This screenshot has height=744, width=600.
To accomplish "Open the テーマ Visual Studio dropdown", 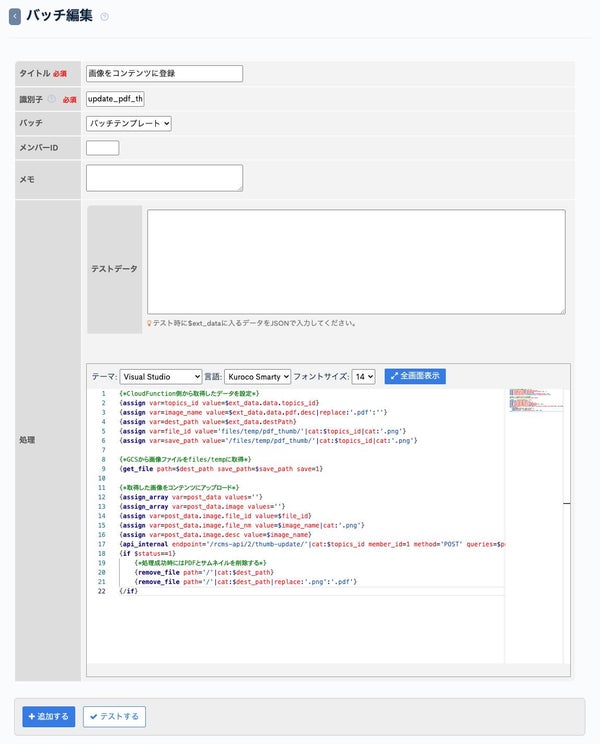I will [161, 377].
